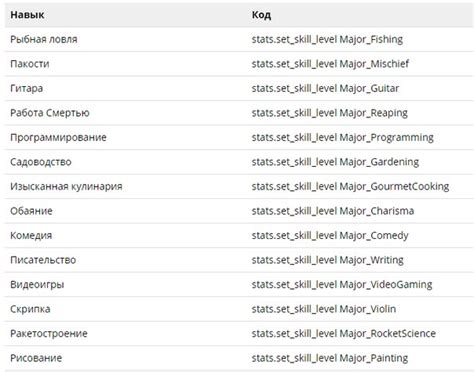The image size is (474, 372).
Task: Click the Комедия skill name
Action: pos(31,236)
